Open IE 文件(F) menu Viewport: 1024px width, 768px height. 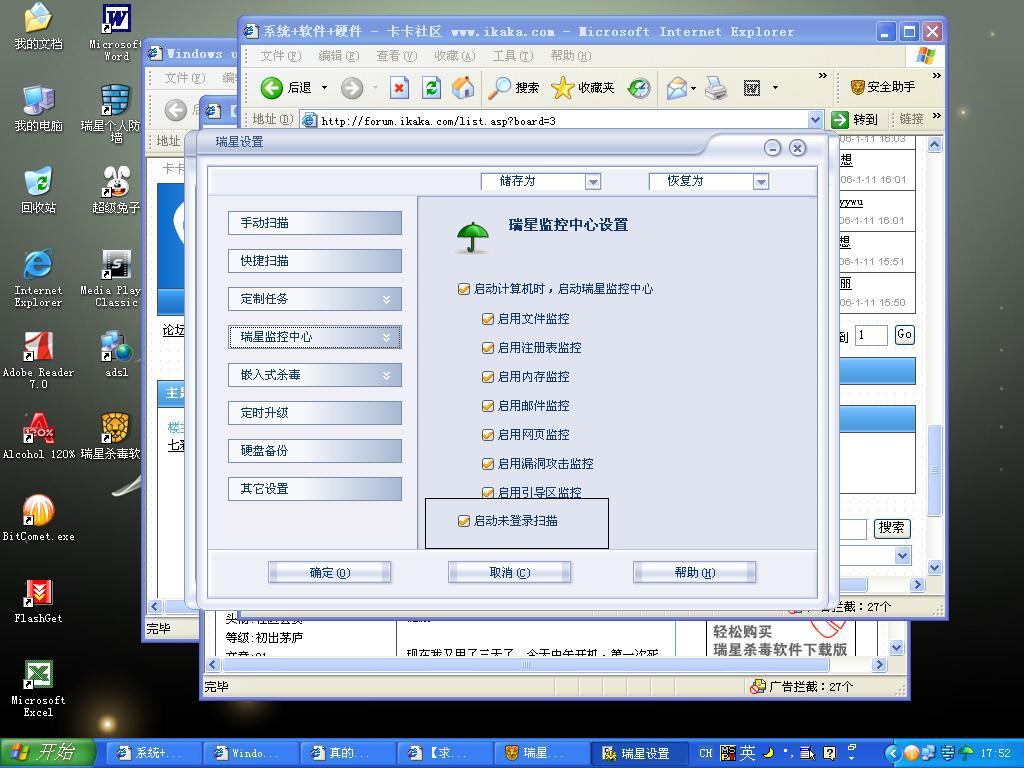(280, 56)
